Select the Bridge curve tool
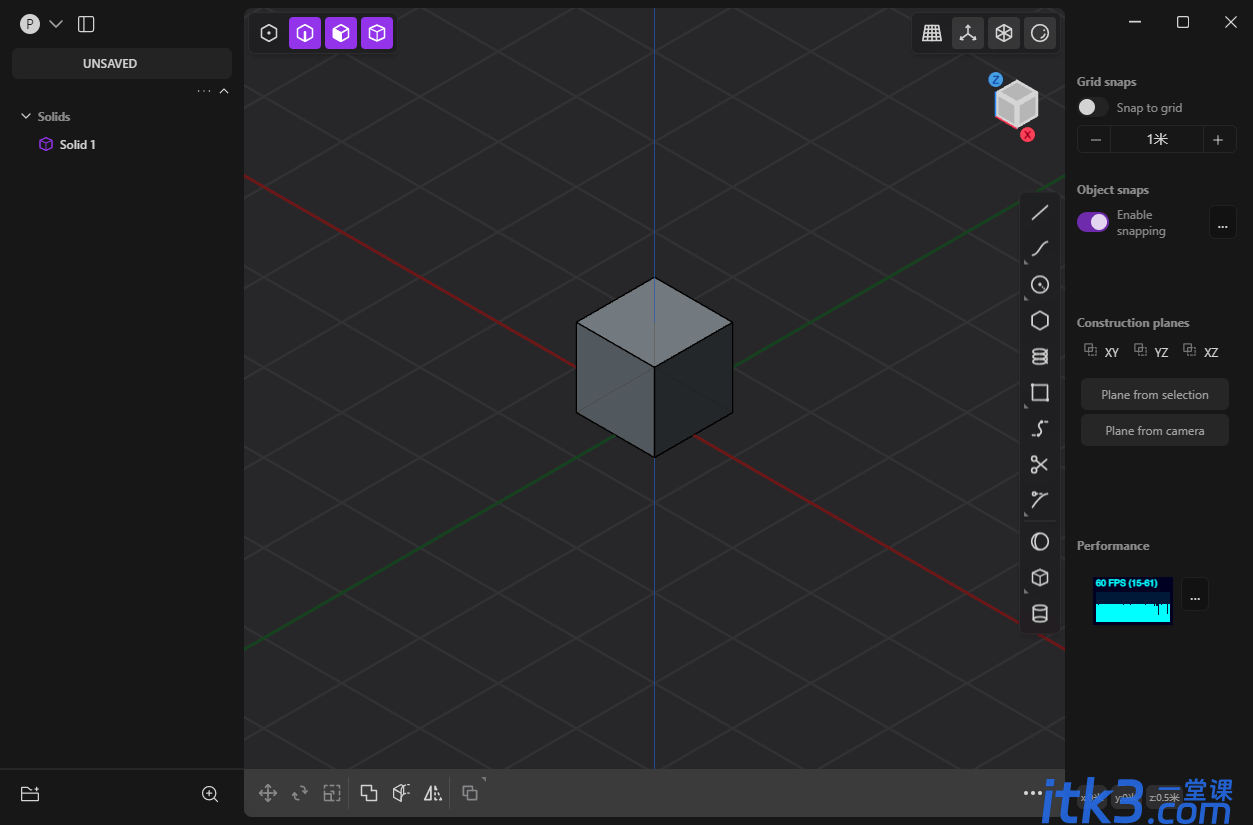 pos(1040,429)
